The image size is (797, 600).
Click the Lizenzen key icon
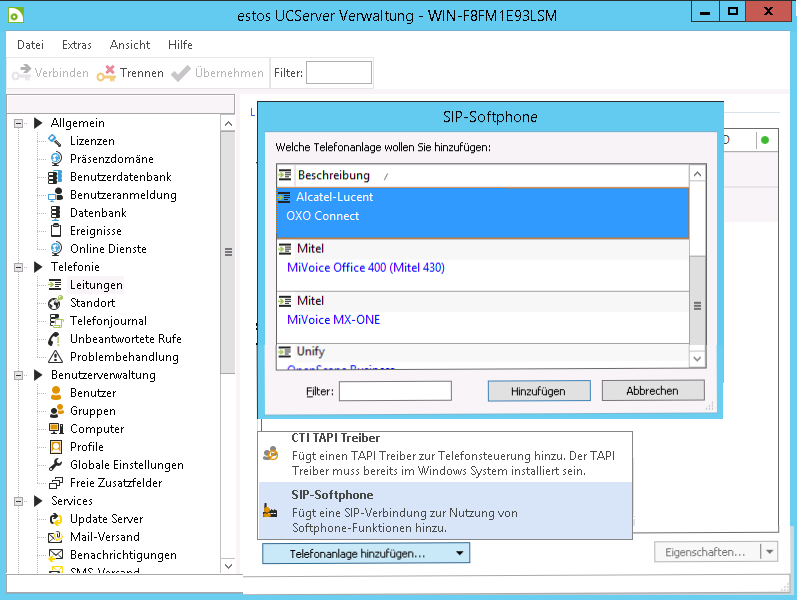coord(55,141)
